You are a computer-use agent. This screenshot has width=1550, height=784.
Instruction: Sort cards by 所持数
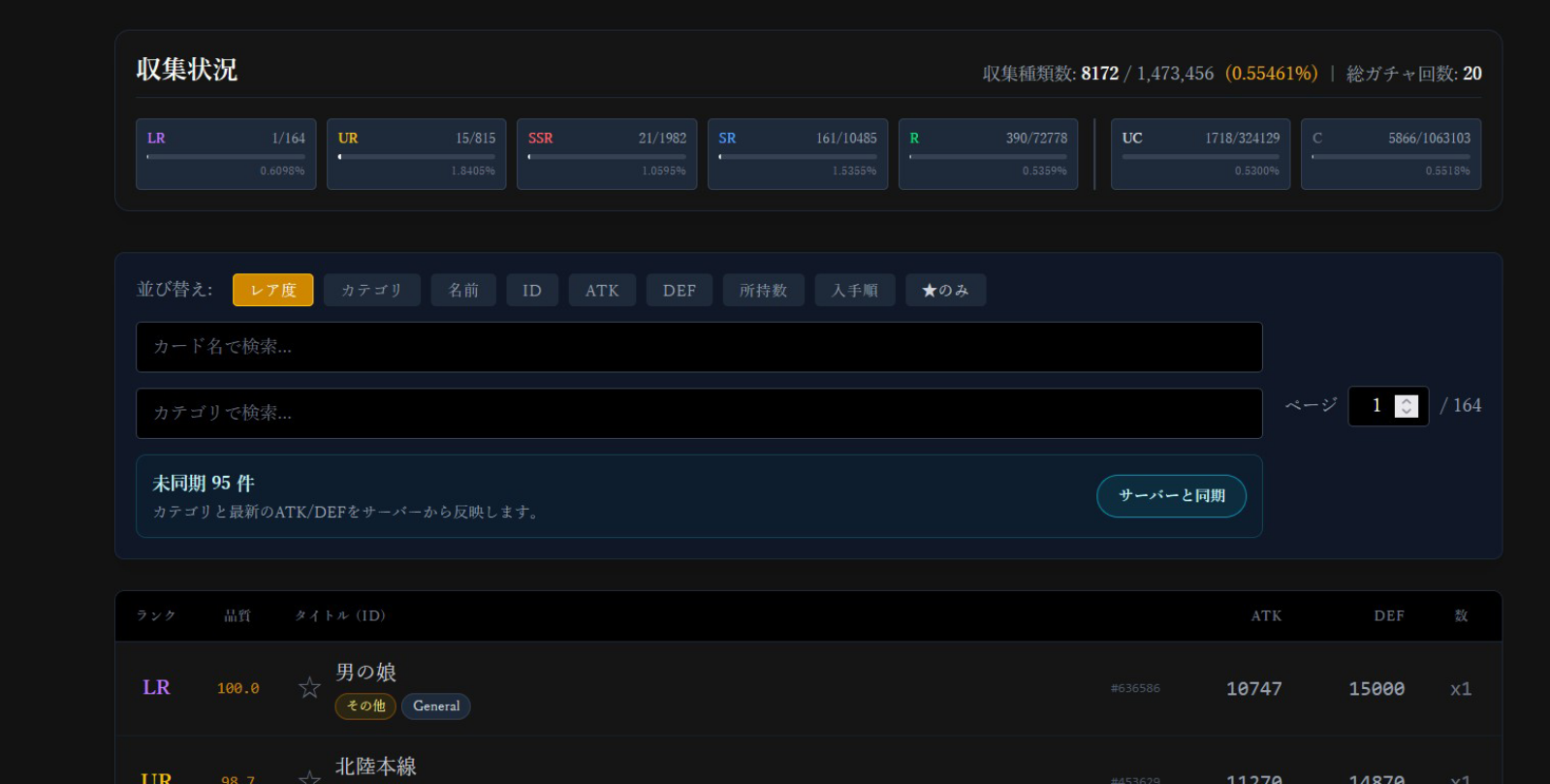tap(763, 290)
